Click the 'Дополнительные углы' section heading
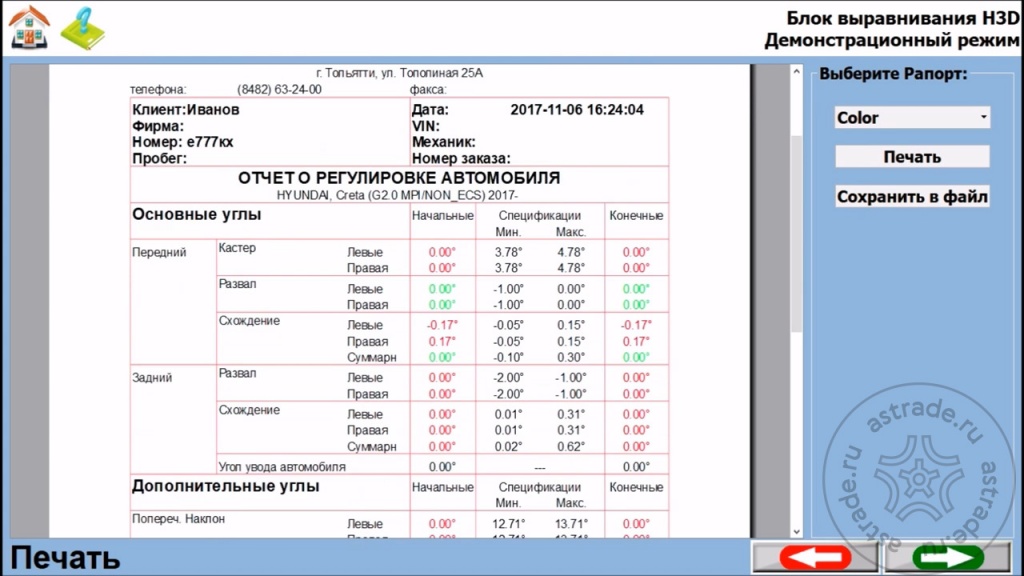This screenshot has width=1024, height=576. pyautogui.click(x=225, y=486)
